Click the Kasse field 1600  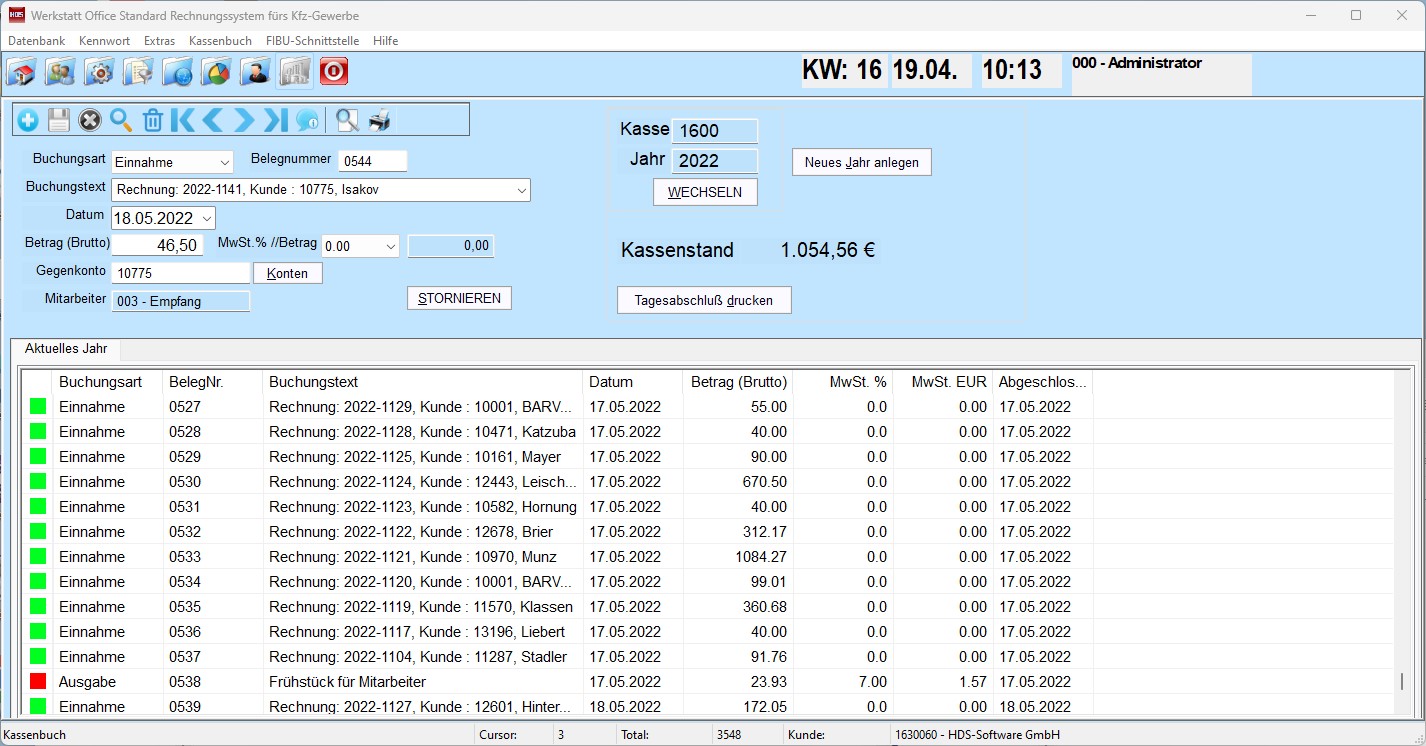[x=715, y=131]
